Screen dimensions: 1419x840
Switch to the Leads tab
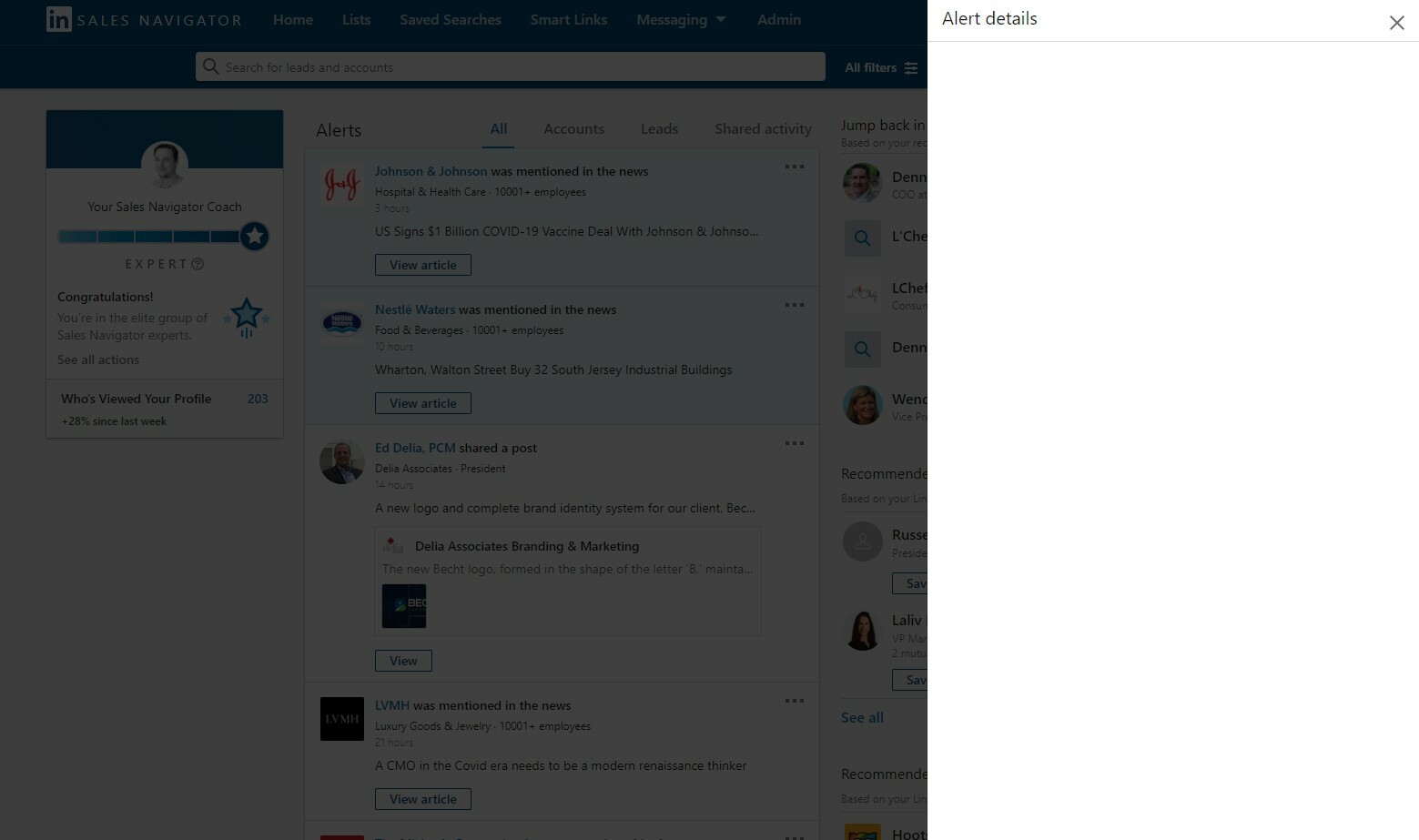[659, 129]
